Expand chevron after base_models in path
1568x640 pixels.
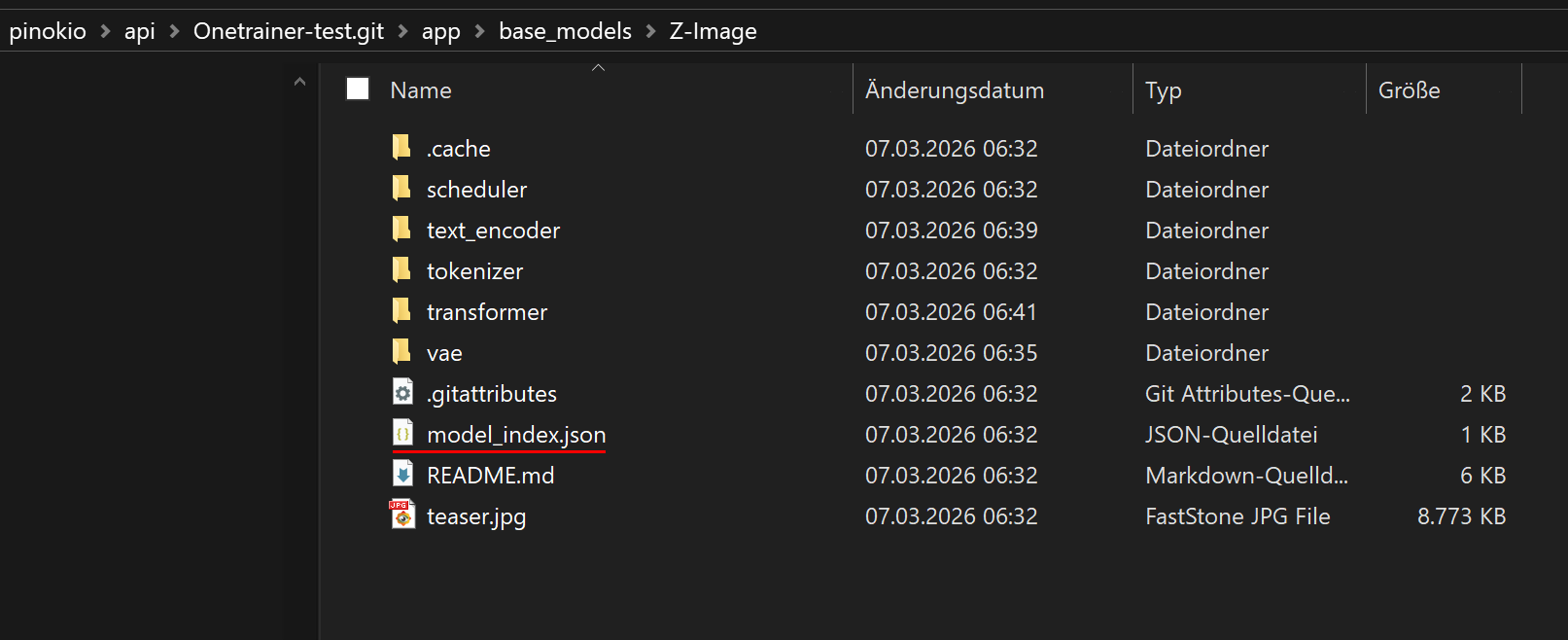pos(650,31)
